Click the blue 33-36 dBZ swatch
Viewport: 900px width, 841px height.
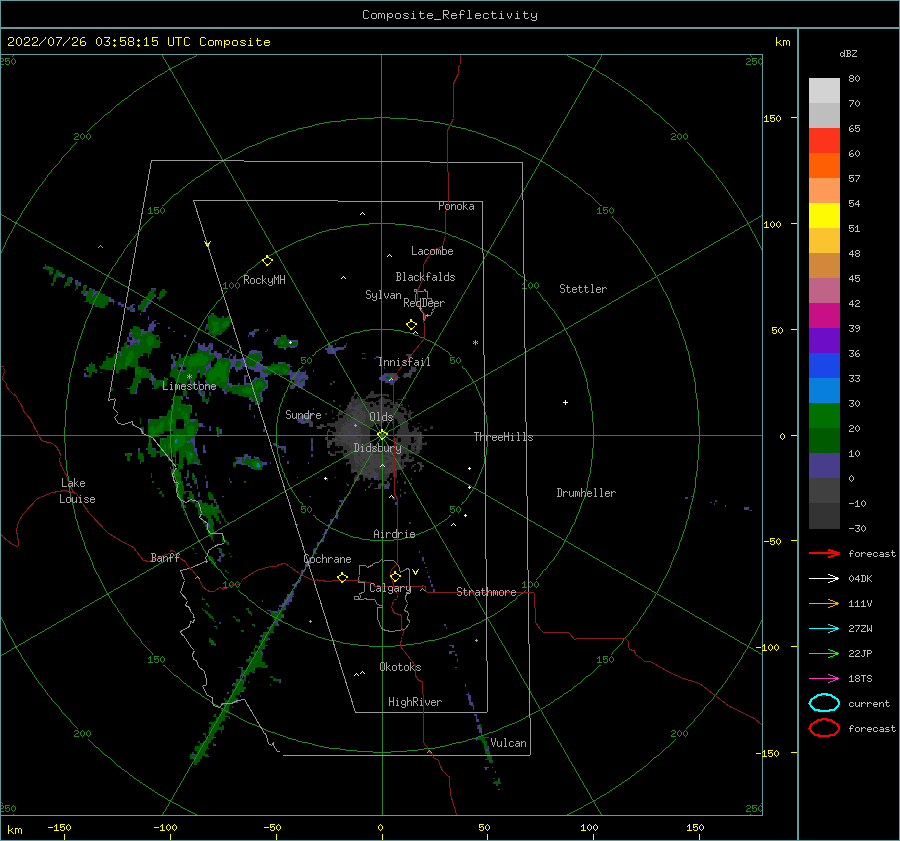(824, 365)
